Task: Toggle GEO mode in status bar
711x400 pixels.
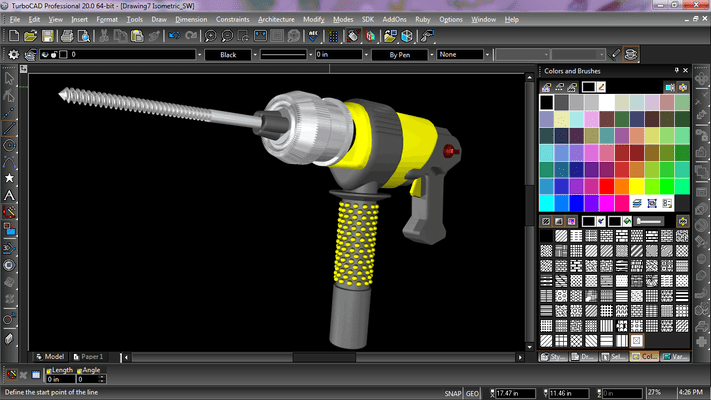Action: click(472, 393)
